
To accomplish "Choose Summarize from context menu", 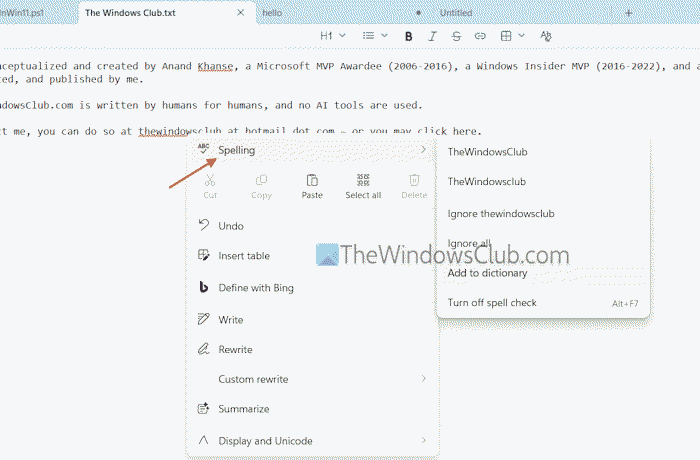I will coord(312,409).
